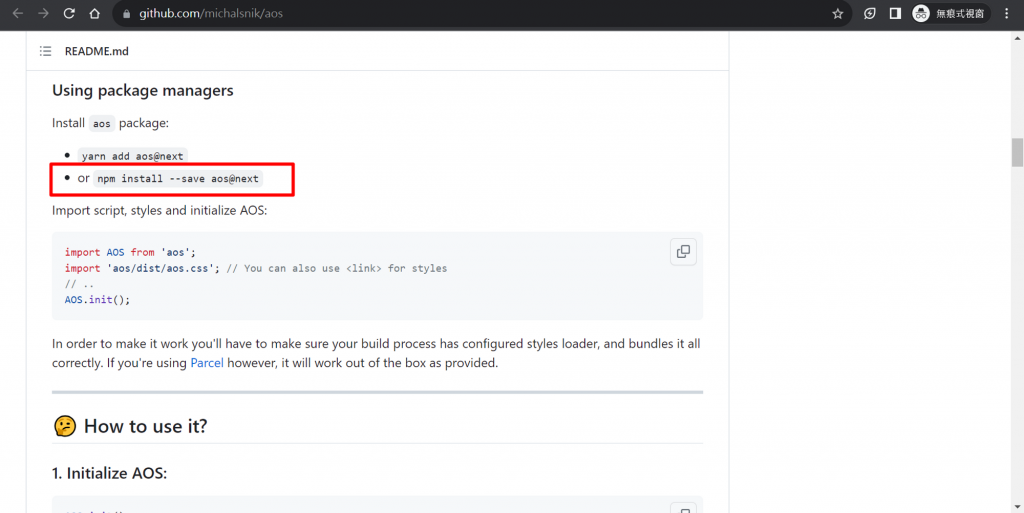The height and width of the screenshot is (513, 1024).
Task: Open the Chrome three-dot menu
Action: [x=1006, y=14]
